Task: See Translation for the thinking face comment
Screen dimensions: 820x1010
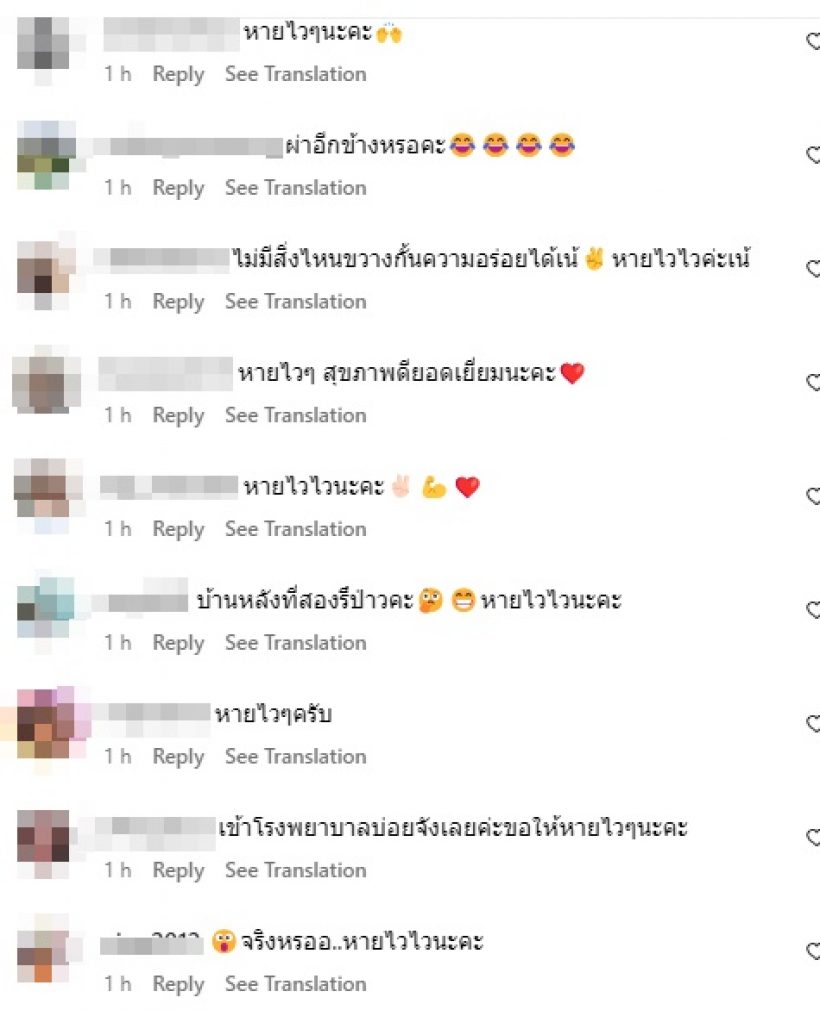Action: 296,643
